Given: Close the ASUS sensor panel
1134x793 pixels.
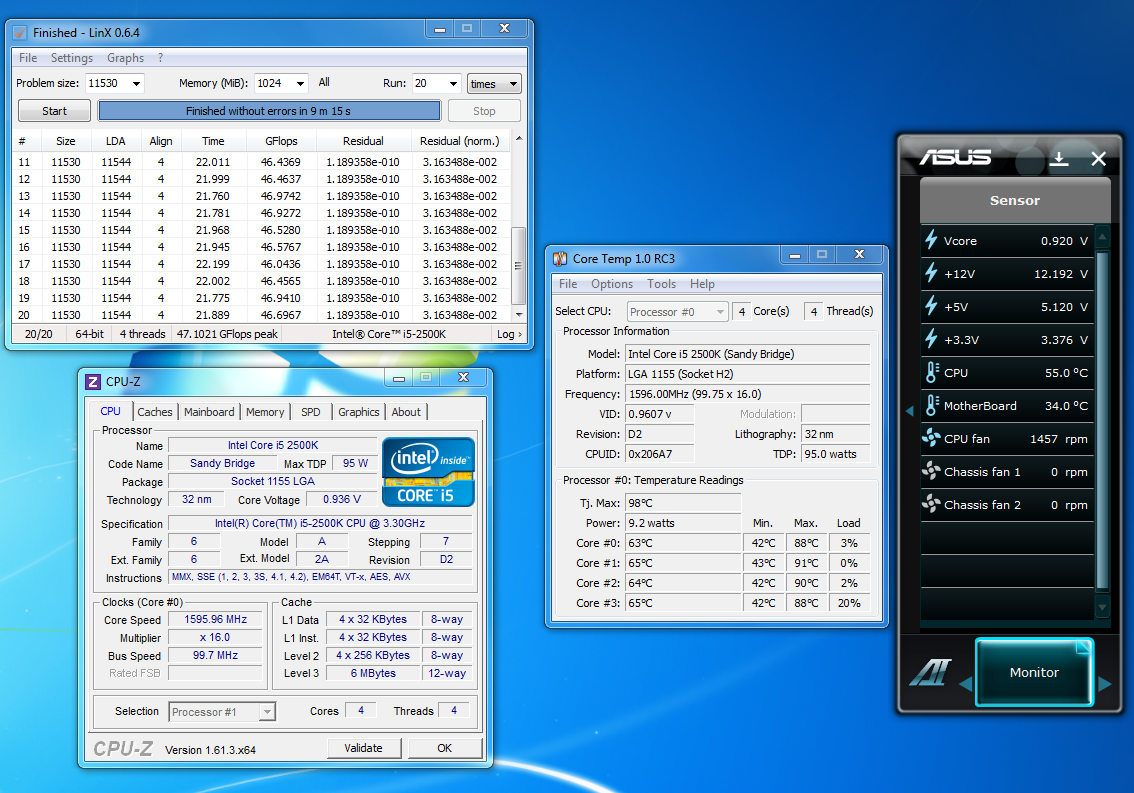Looking at the screenshot, I should click(x=1099, y=158).
